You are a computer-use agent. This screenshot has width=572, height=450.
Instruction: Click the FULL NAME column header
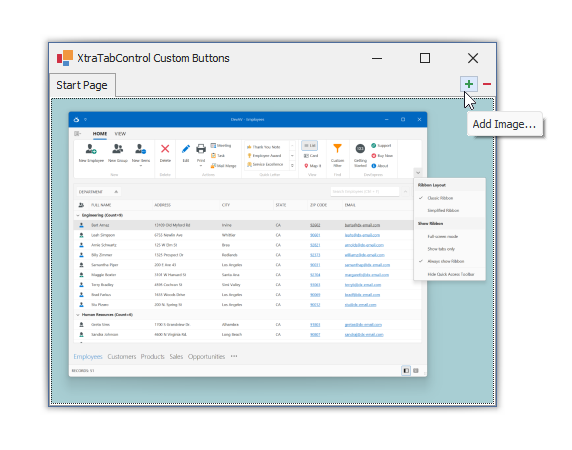point(101,205)
